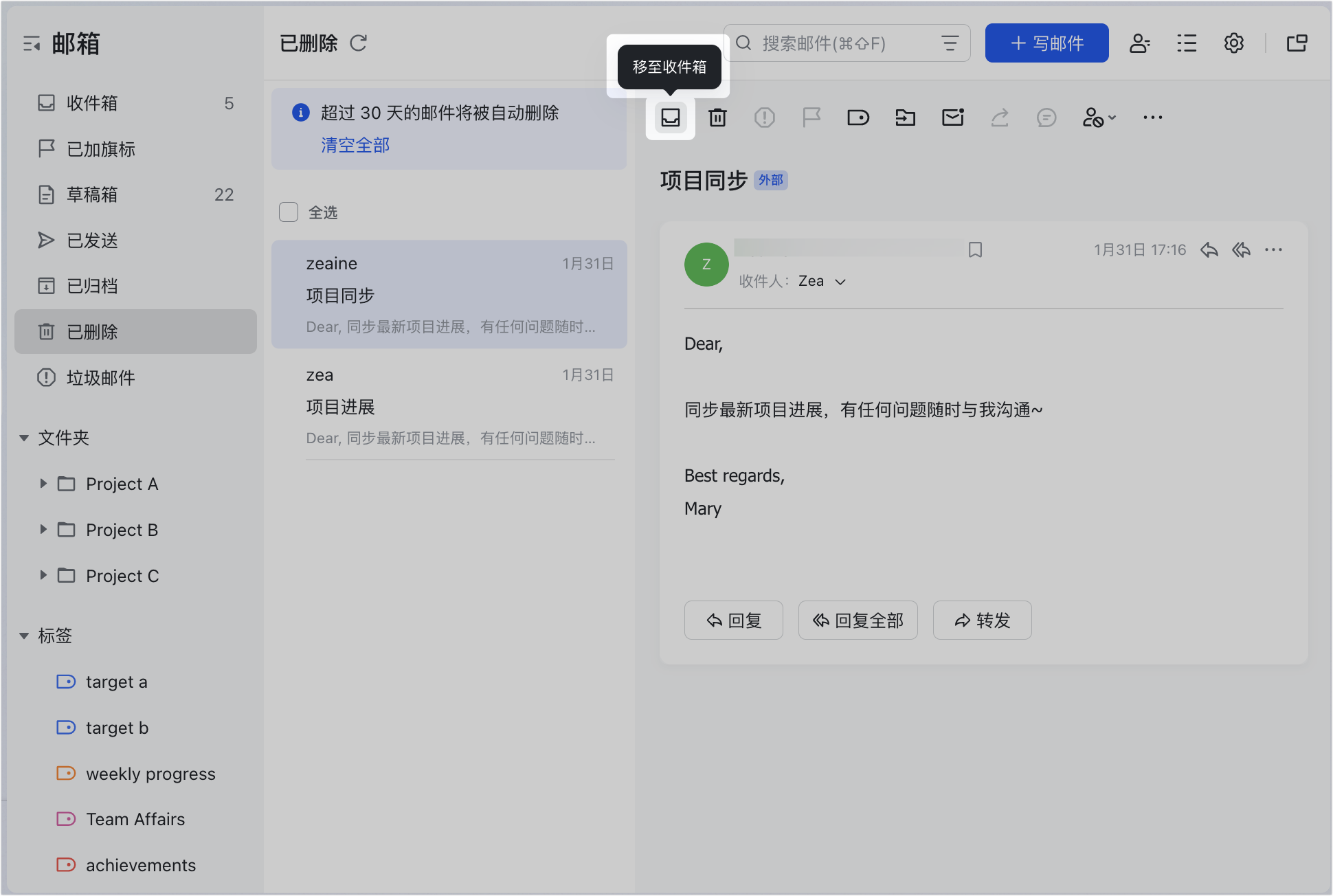The height and width of the screenshot is (896, 1333).
Task: Open the contacts icon in header
Action: (1140, 43)
